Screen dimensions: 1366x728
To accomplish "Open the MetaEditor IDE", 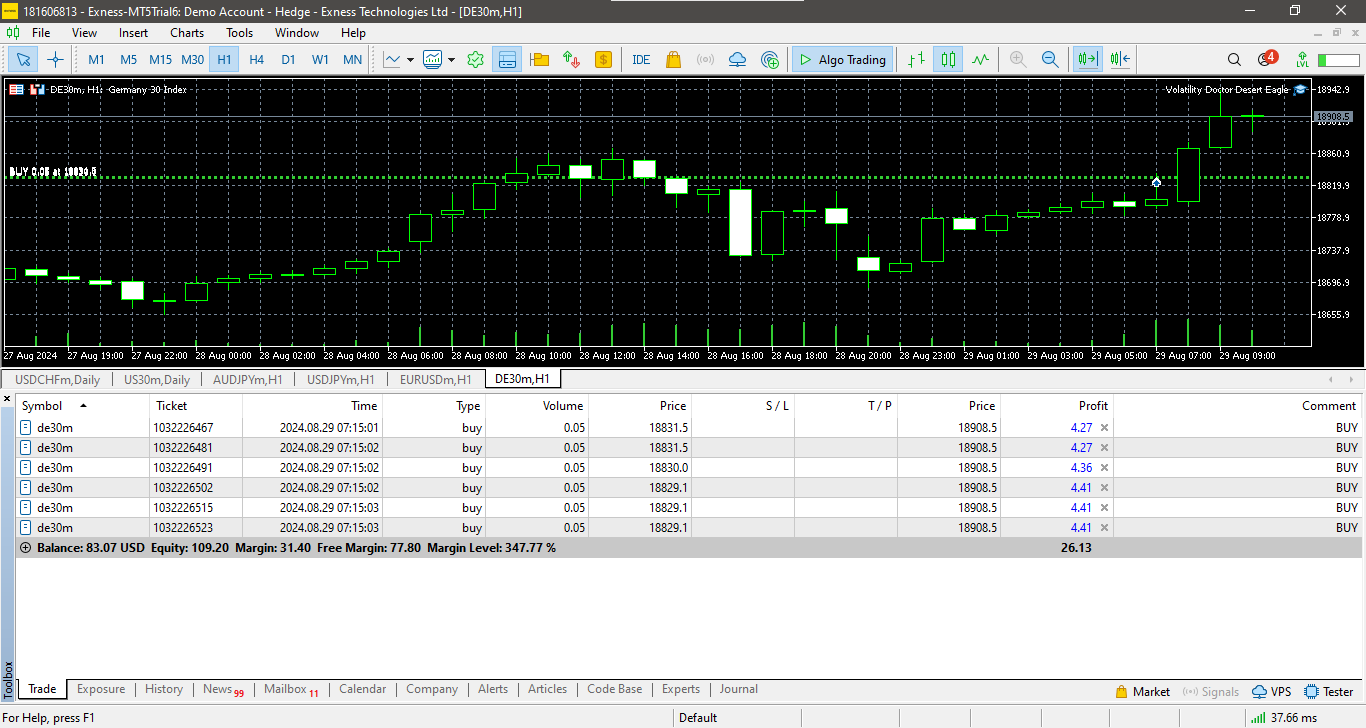I will point(641,60).
